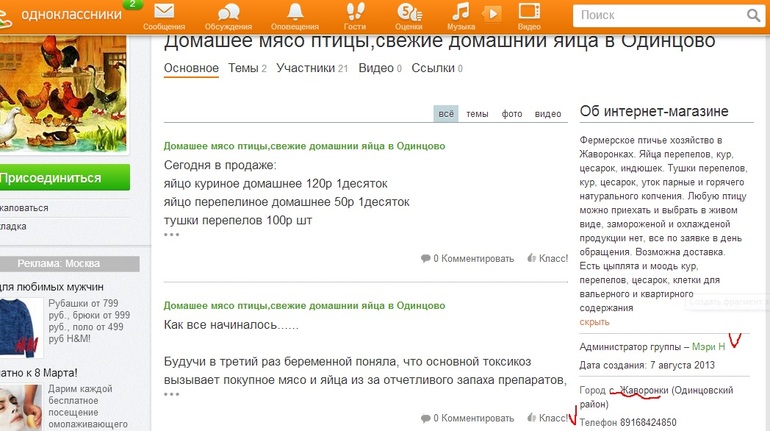Expand first post via ellipsis
This screenshot has width=770, height=431.
point(172,235)
